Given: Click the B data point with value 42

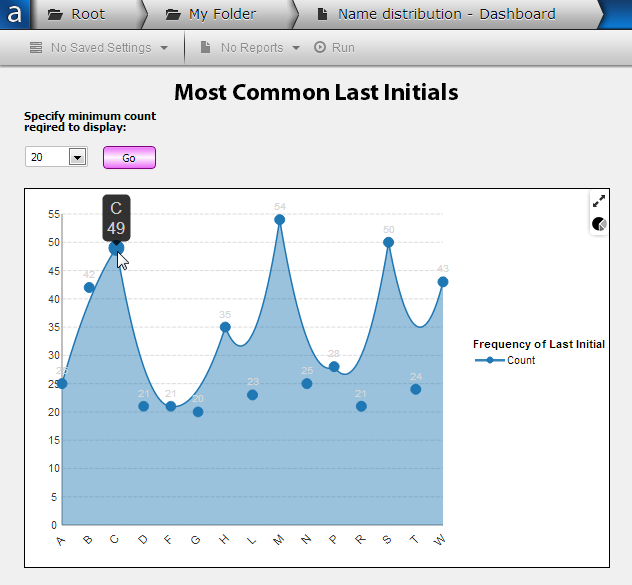Looking at the screenshot, I should click(89, 287).
